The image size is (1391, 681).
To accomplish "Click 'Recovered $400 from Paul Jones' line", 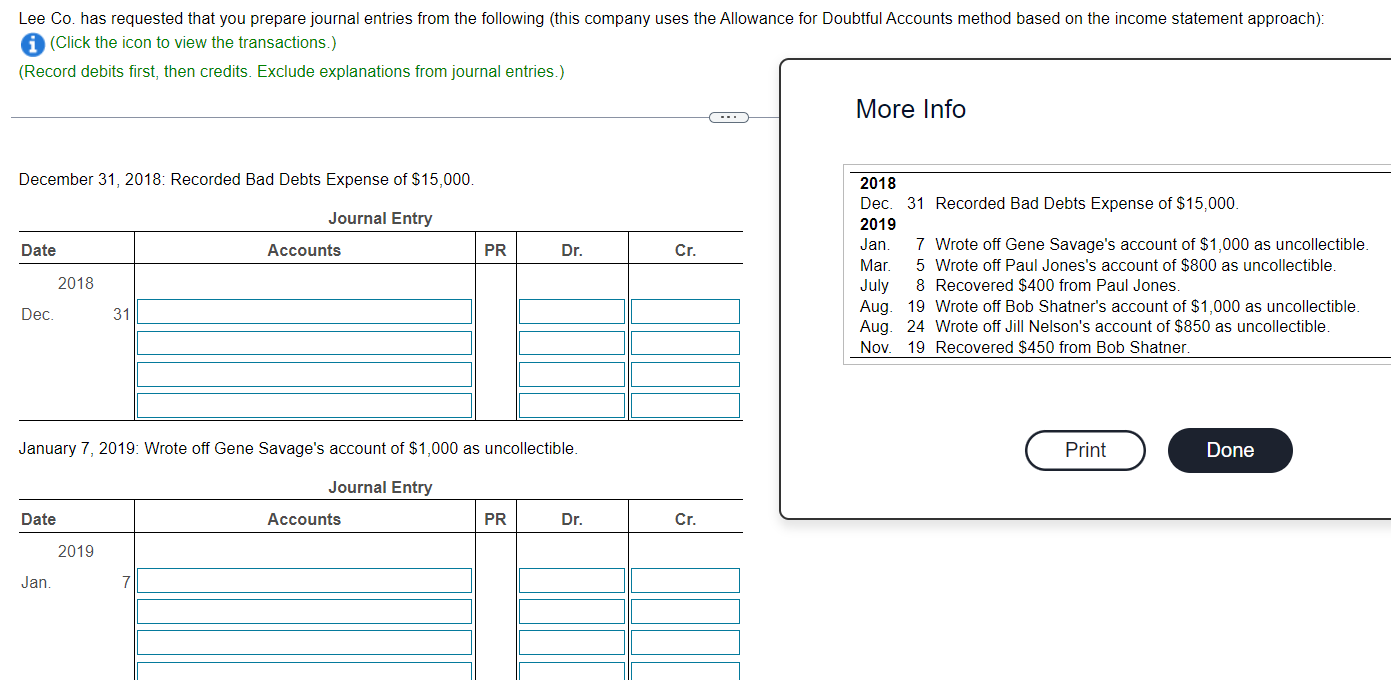I will tap(1057, 286).
